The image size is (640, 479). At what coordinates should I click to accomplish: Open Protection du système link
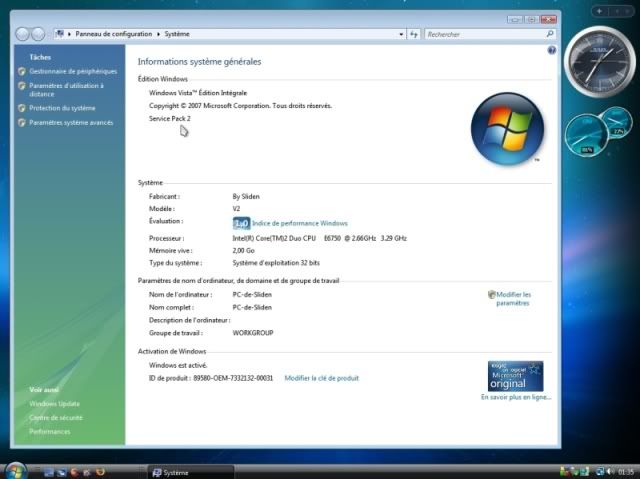pyautogui.click(x=62, y=108)
